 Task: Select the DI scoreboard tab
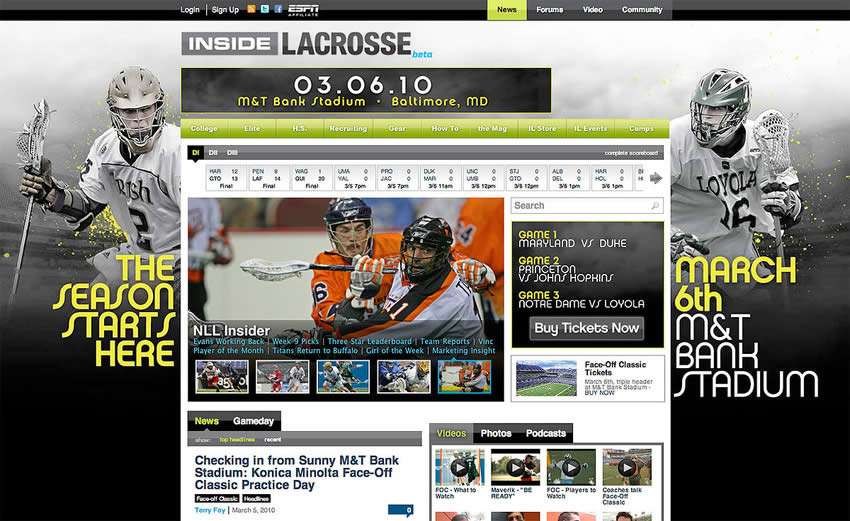tap(196, 153)
